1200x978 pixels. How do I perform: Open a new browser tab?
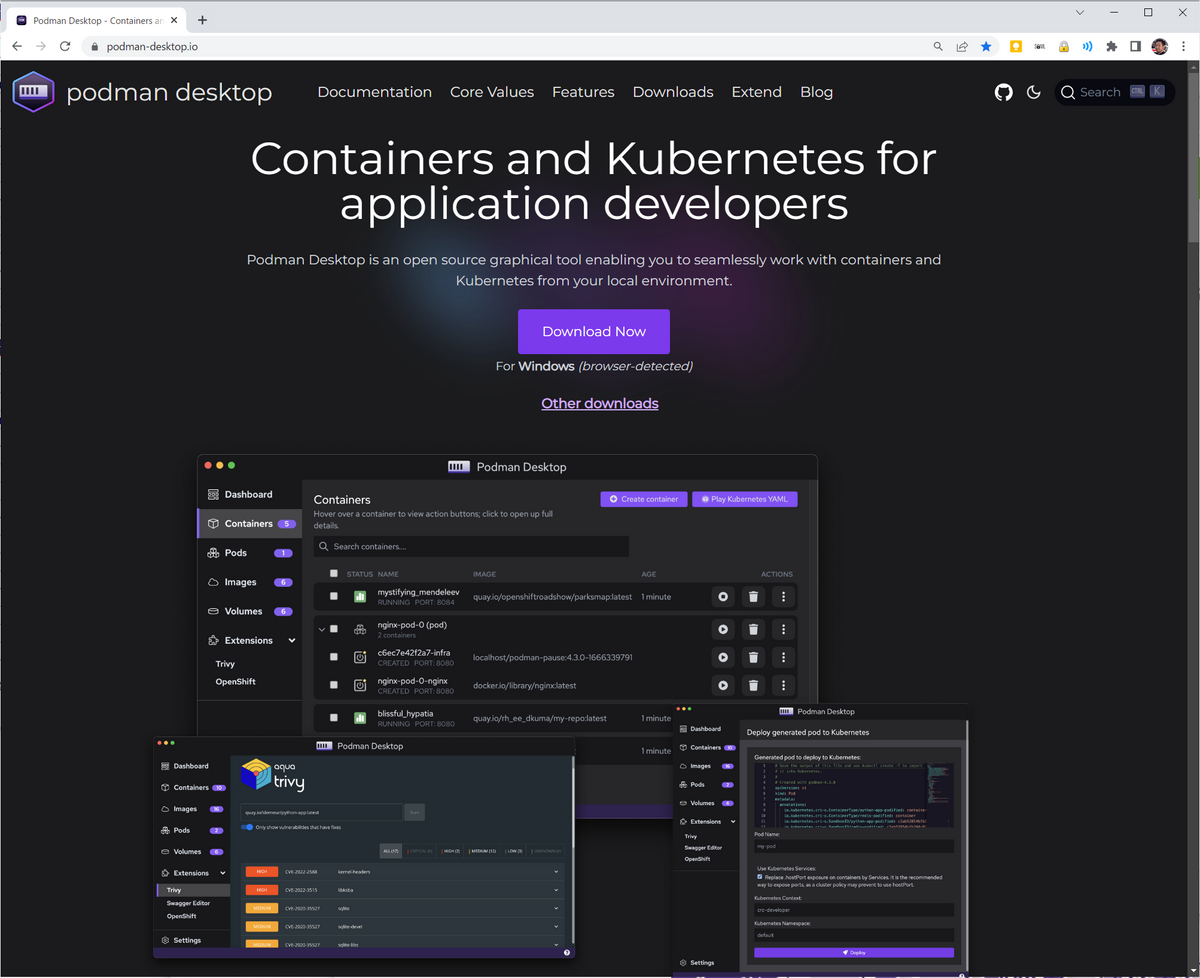202,20
